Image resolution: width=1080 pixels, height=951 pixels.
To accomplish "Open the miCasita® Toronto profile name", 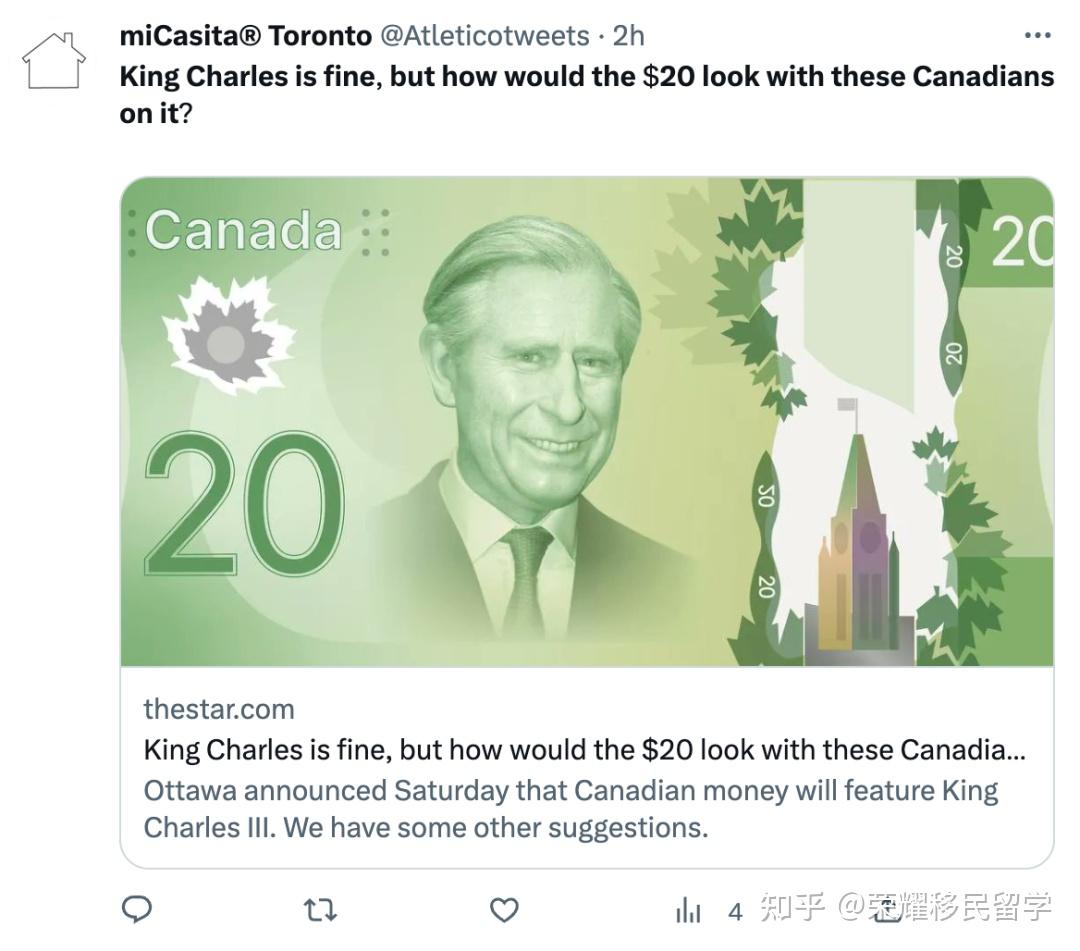I will pyautogui.click(x=245, y=36).
